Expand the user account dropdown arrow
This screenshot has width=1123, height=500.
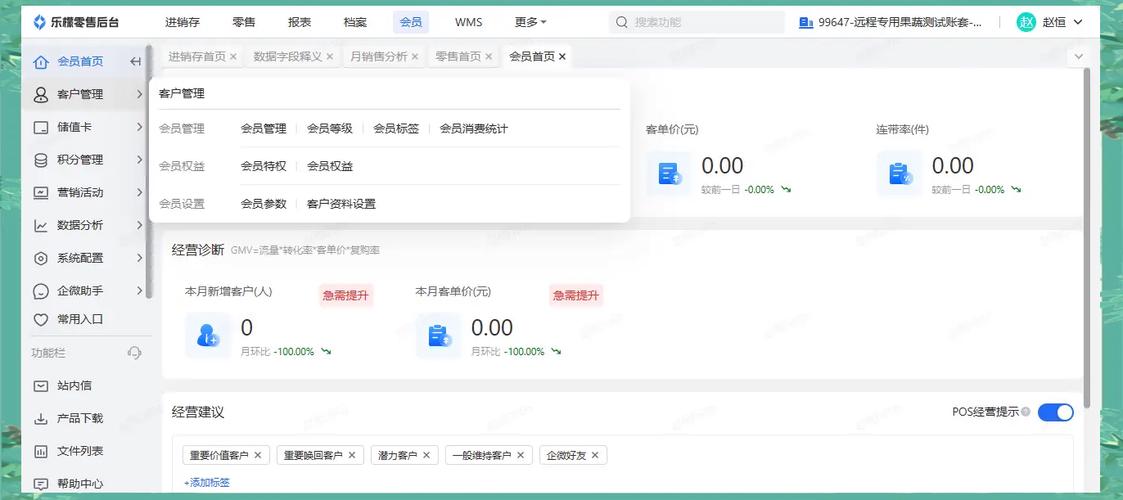[1078, 22]
